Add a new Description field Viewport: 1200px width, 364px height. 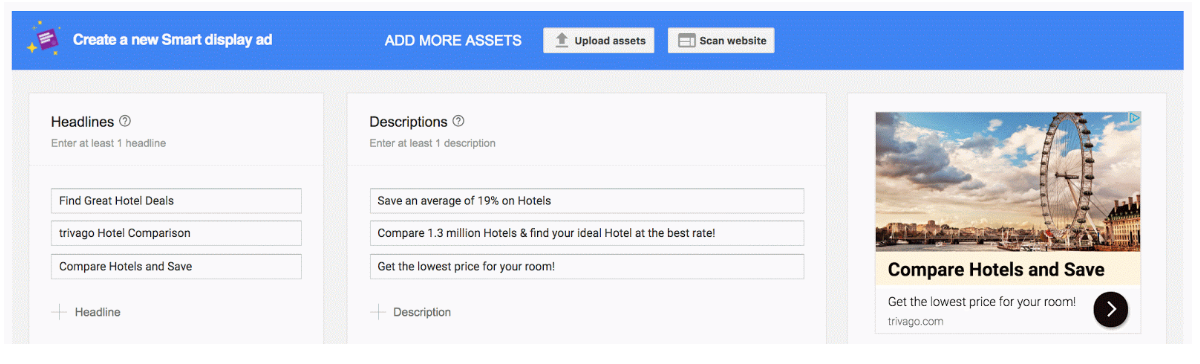[x=411, y=312]
